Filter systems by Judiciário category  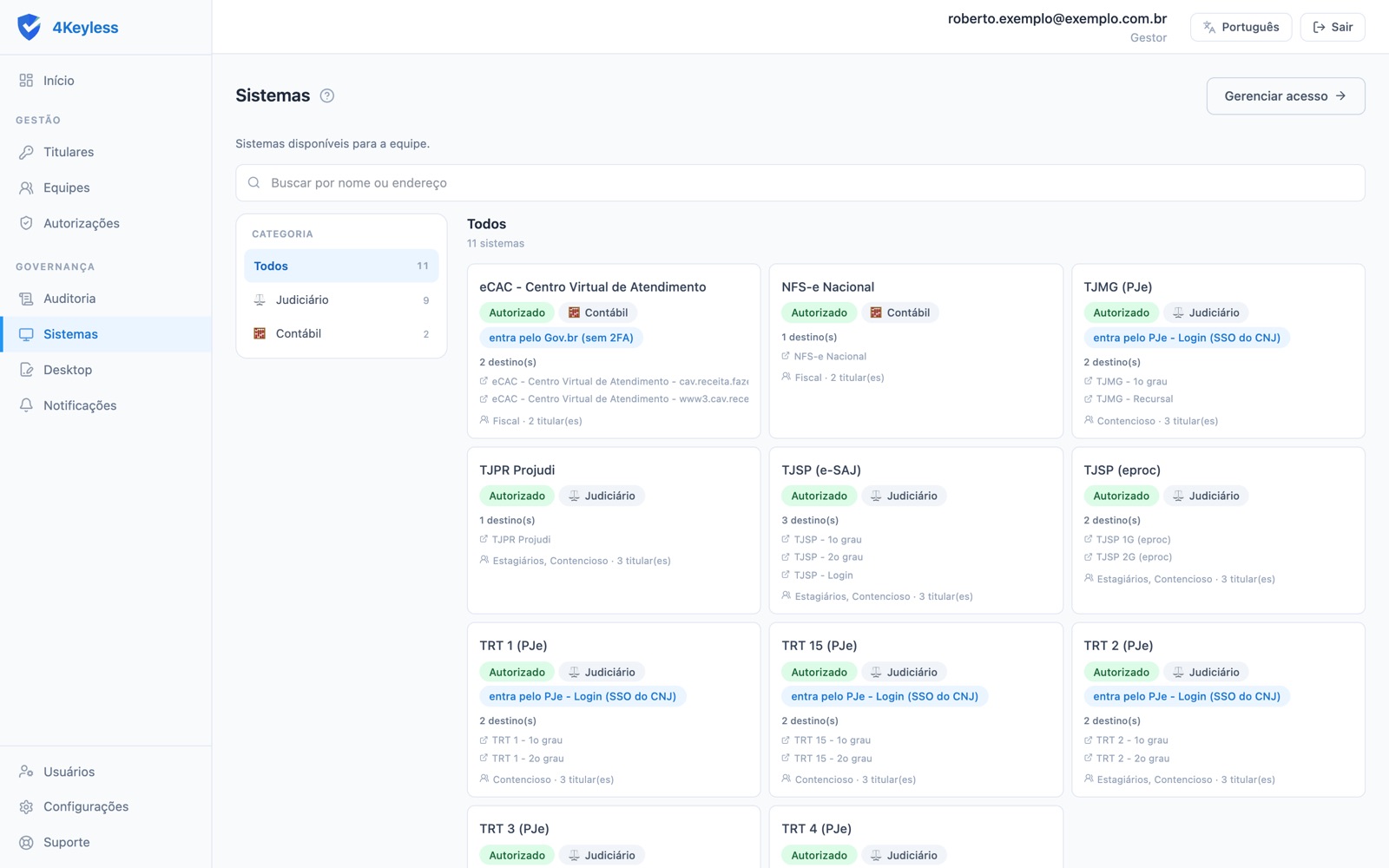point(341,300)
